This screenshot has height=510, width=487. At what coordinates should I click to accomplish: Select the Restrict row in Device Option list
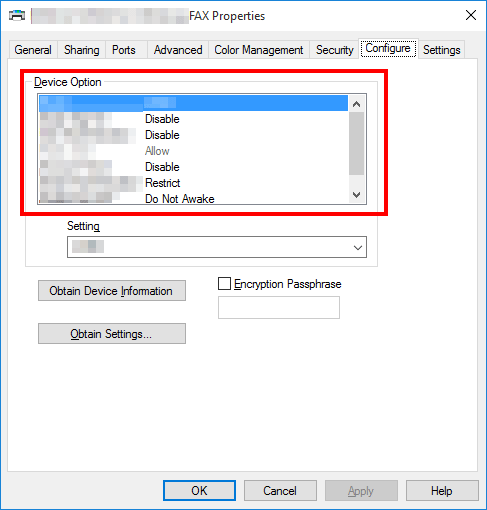click(193, 183)
